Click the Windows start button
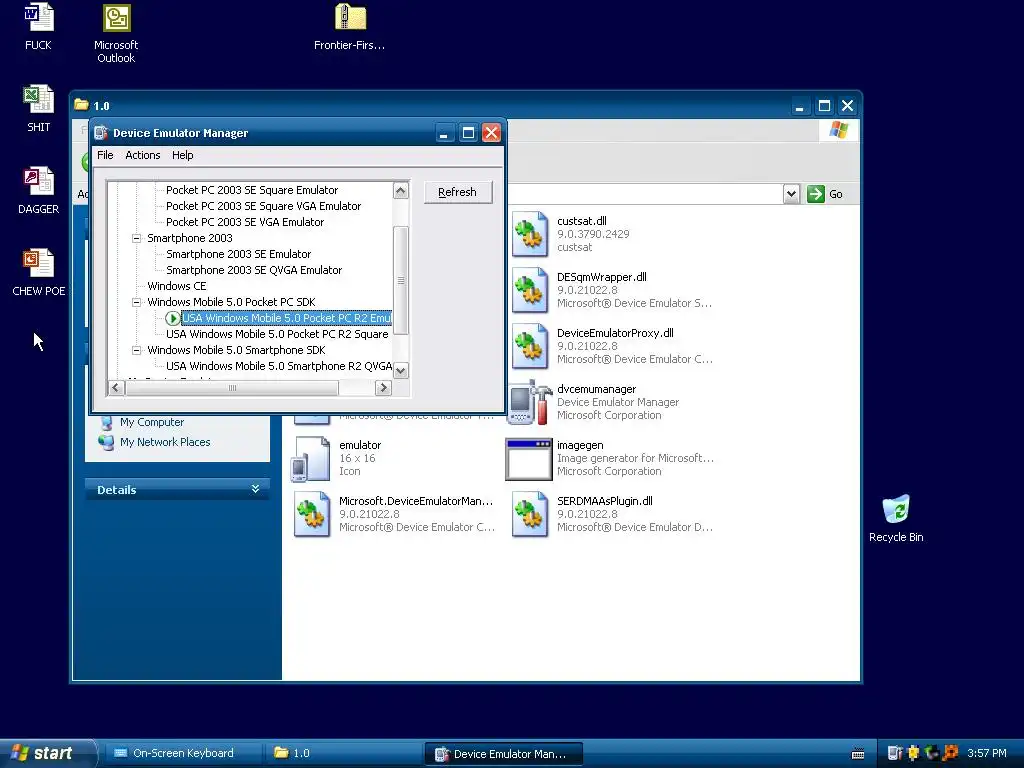The height and width of the screenshot is (768, 1024). (47, 753)
